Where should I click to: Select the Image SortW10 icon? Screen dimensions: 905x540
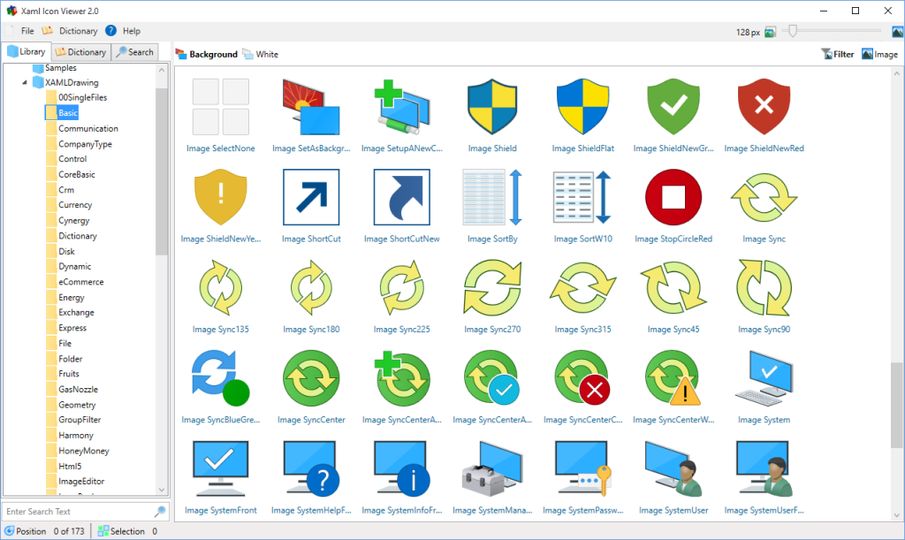tap(583, 197)
